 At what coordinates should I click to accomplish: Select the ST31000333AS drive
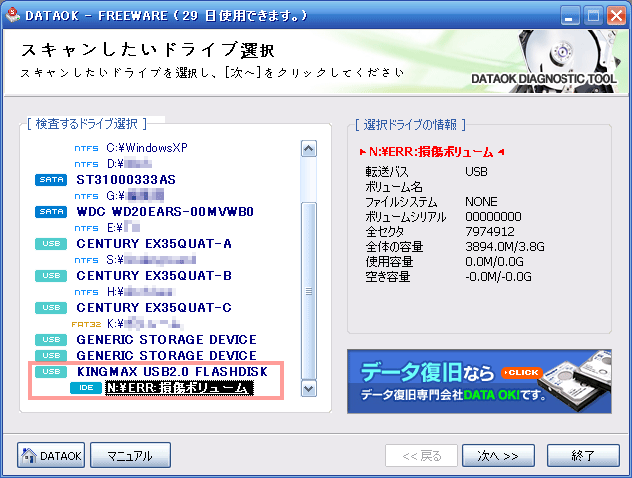point(126,180)
